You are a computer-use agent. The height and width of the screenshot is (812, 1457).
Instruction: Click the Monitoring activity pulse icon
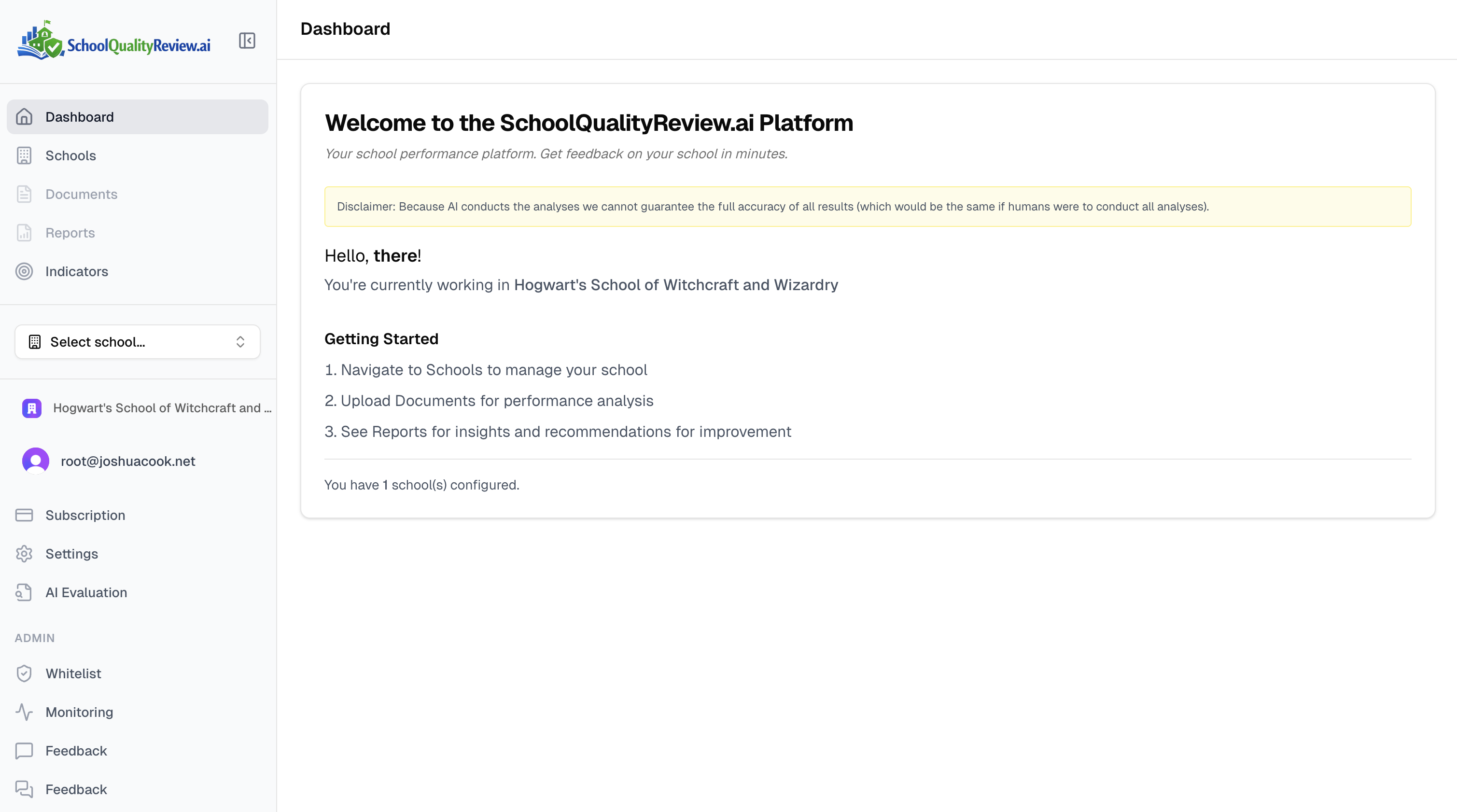coord(24,712)
